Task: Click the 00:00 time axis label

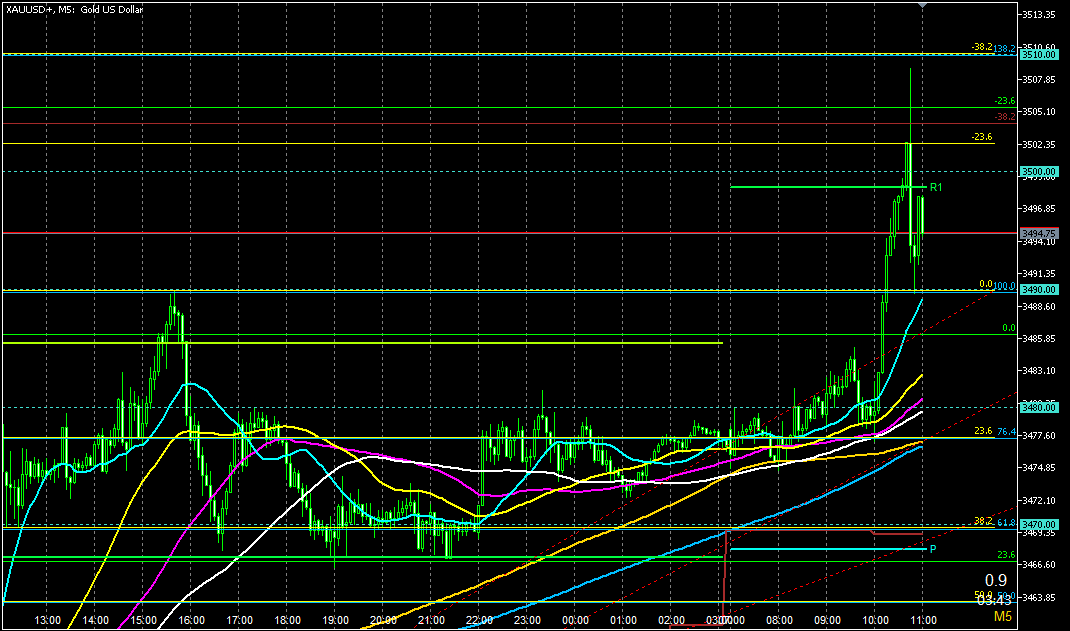Action: [575, 620]
